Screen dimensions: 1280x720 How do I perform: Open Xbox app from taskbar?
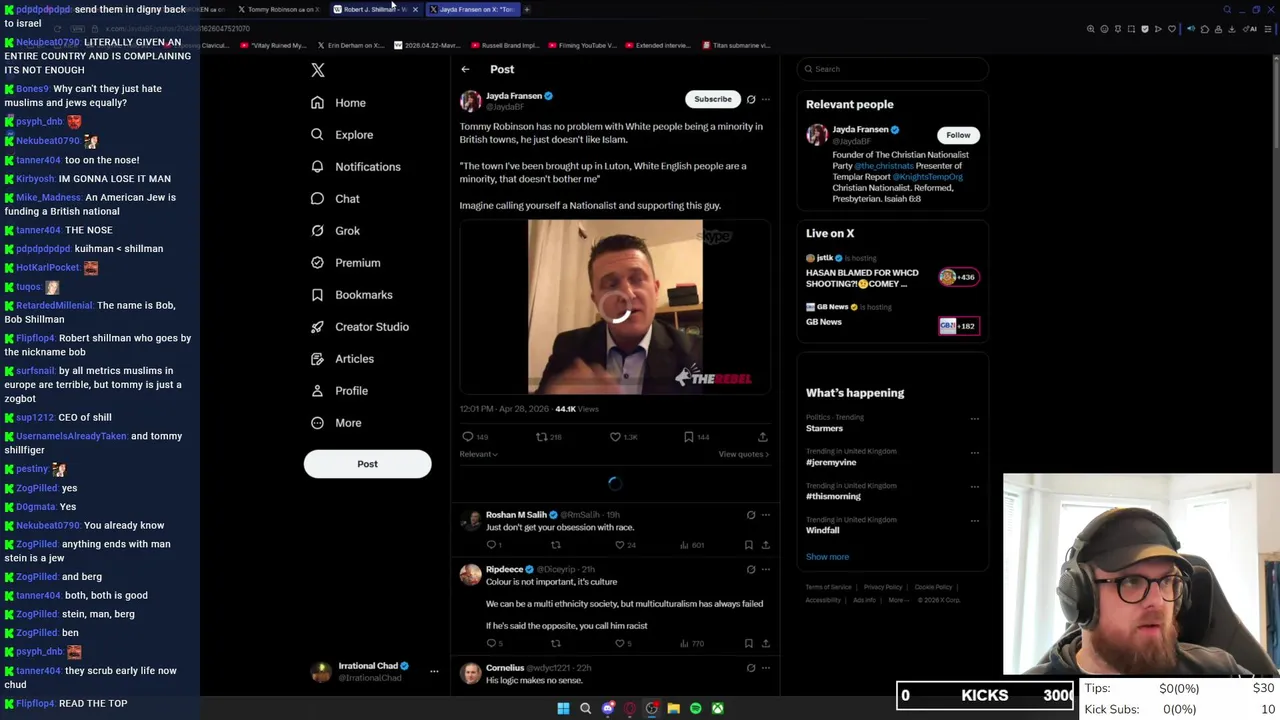pos(717,708)
